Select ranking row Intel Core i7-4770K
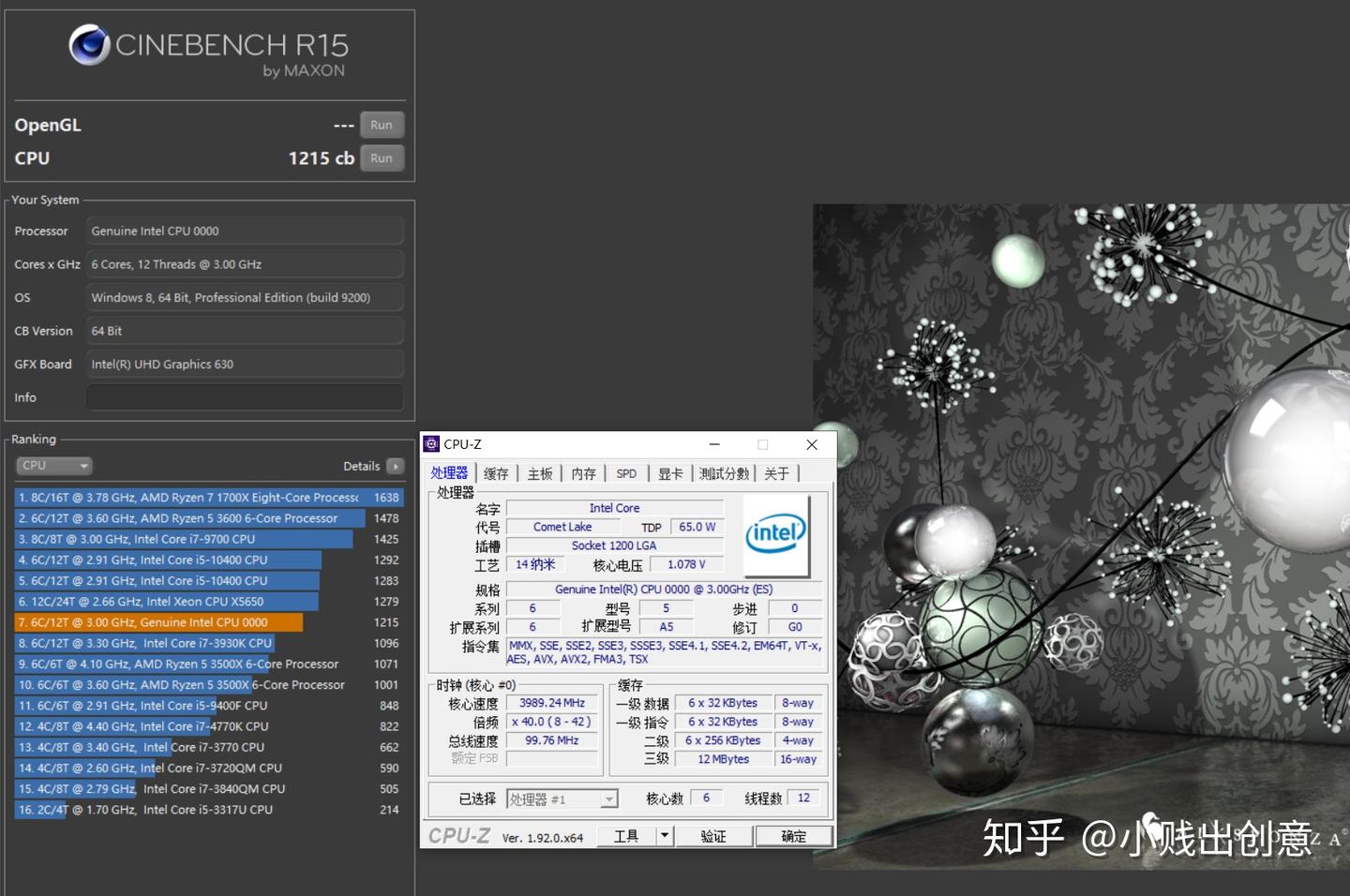 click(x=208, y=726)
